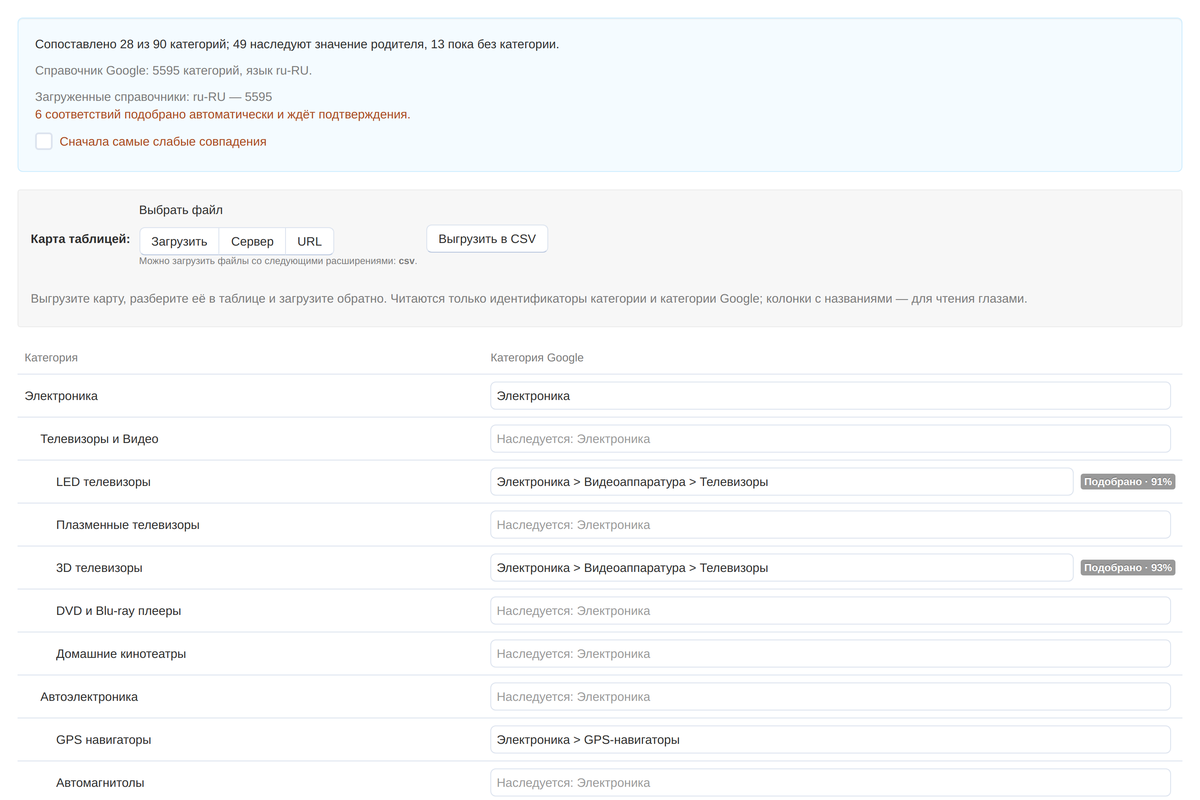This screenshot has height=800, width=1200.
Task: Select the DVD и Blu-ray плееры category name
Action: pyautogui.click(x=119, y=611)
